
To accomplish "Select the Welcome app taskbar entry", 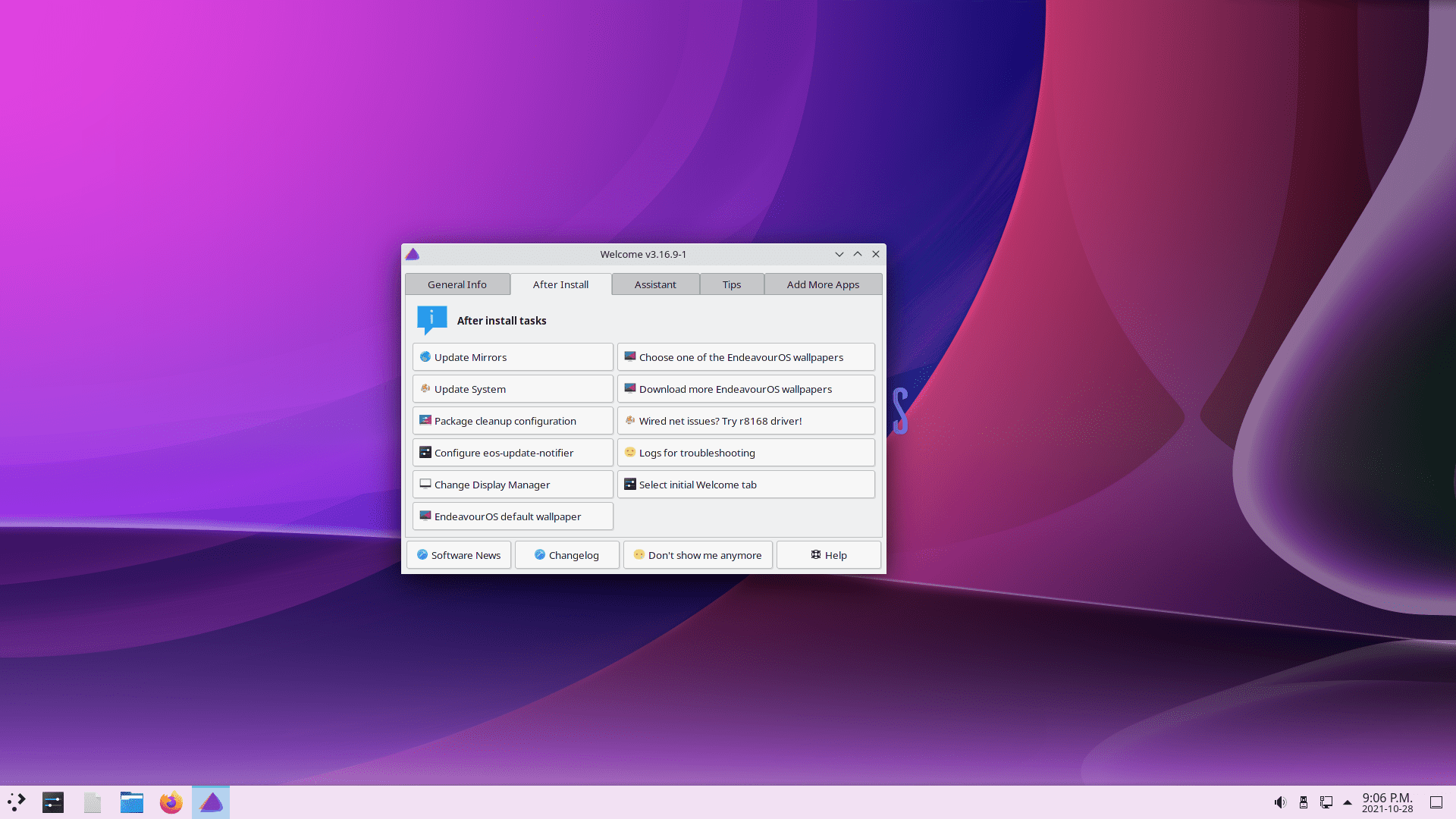I will click(x=211, y=802).
